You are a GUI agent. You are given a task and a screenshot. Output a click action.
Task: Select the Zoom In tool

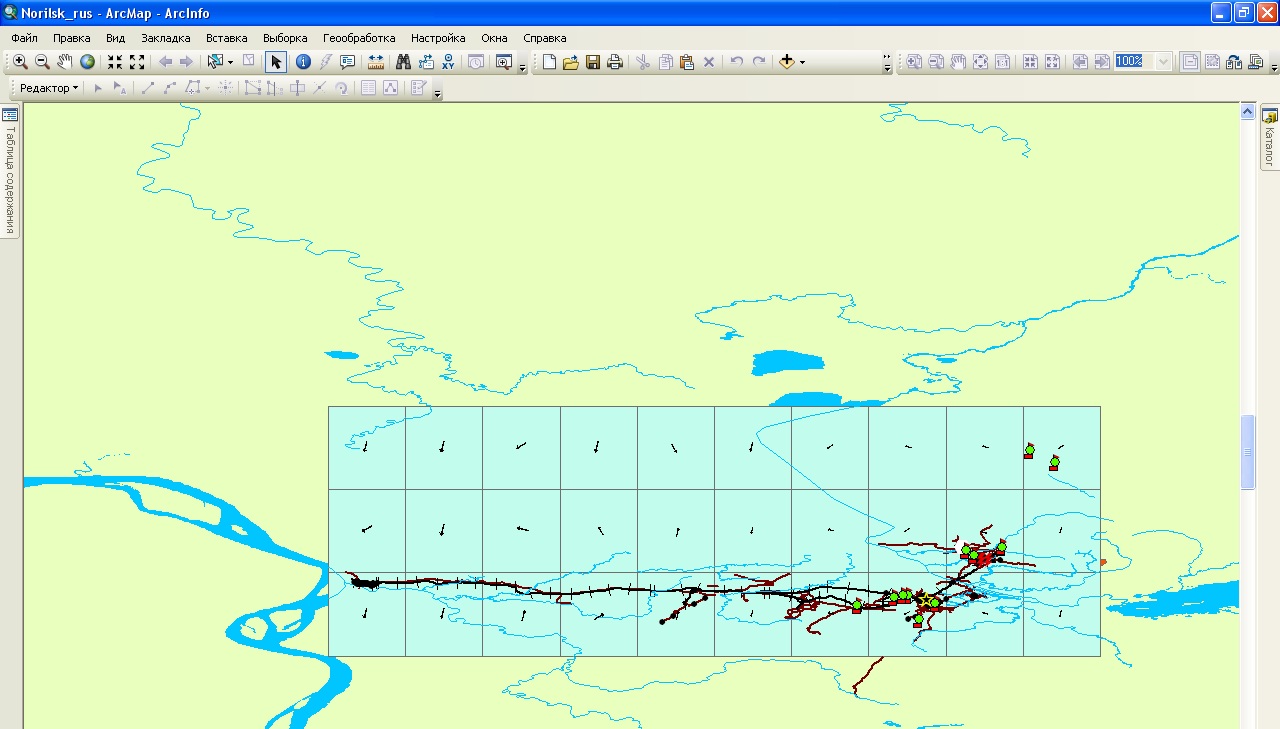[20, 62]
